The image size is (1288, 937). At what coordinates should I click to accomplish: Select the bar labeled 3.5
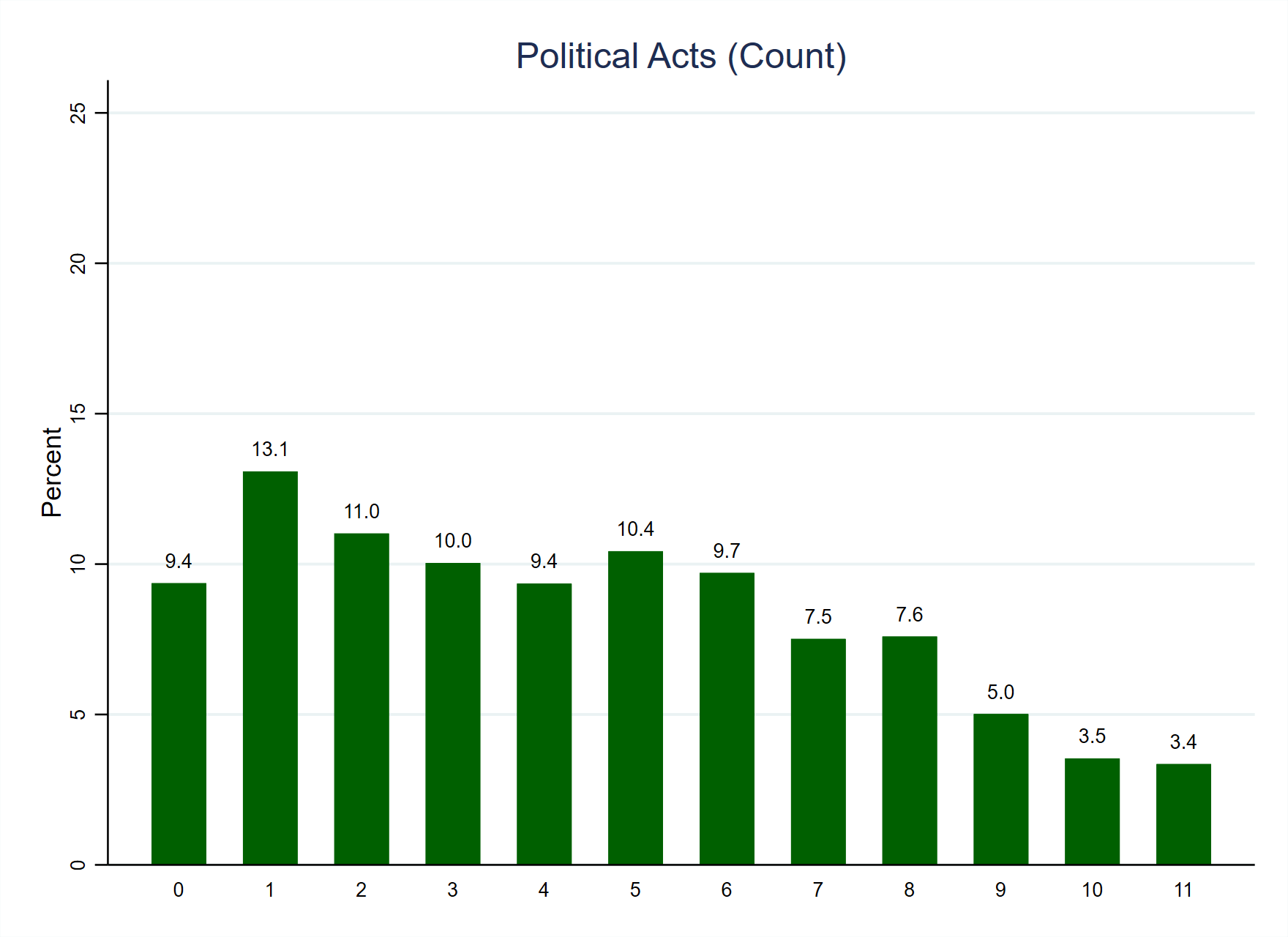(x=1092, y=811)
